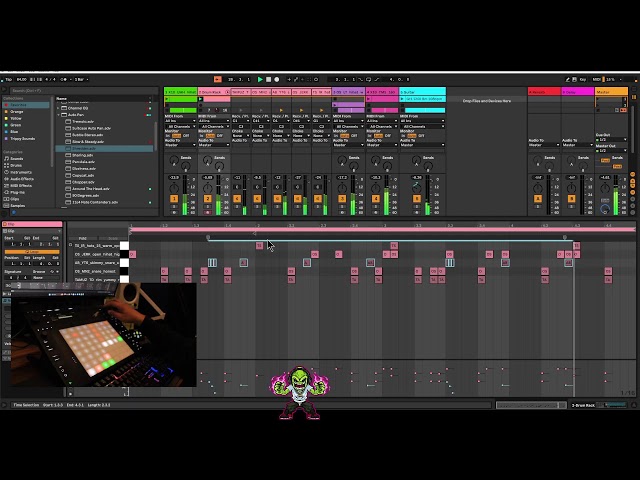640x480 pixels.
Task: Open the Instruments browser category
Action: (21, 171)
